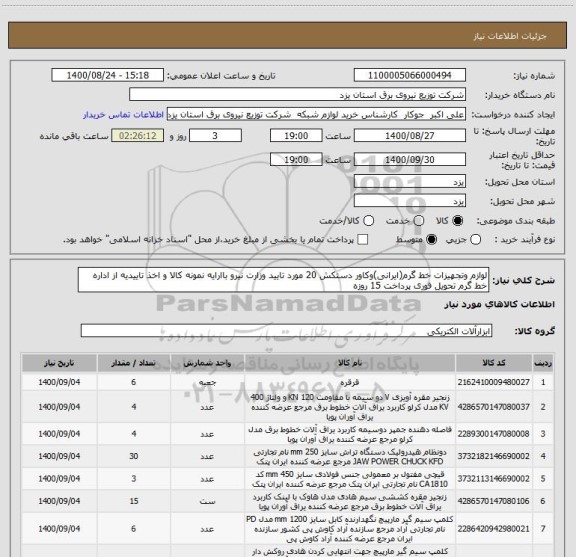This screenshot has height=557, width=576.
Task: Click the کد کالا column header
Action: coord(494,363)
